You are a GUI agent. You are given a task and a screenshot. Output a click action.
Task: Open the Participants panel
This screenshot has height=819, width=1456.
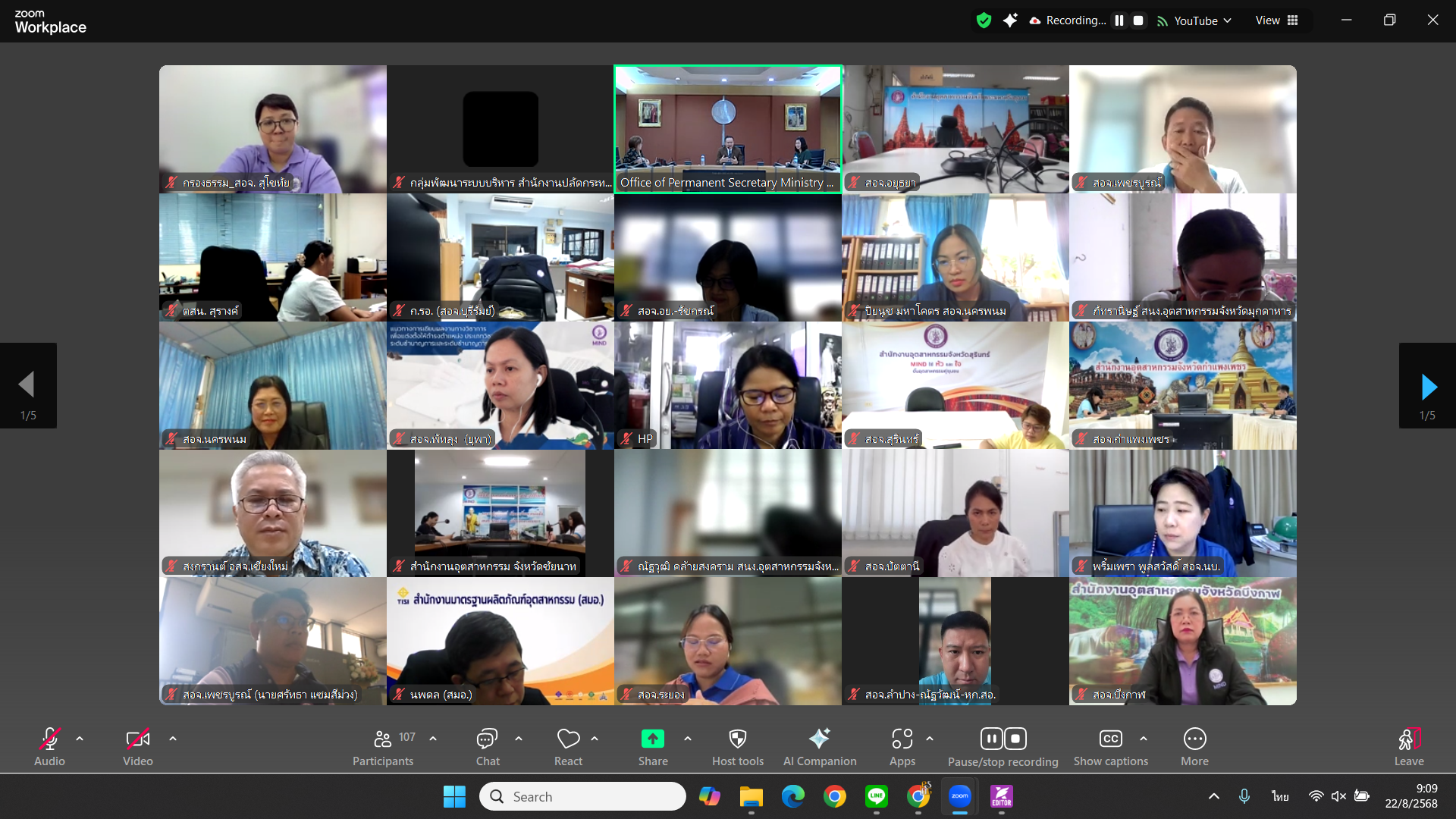(383, 739)
